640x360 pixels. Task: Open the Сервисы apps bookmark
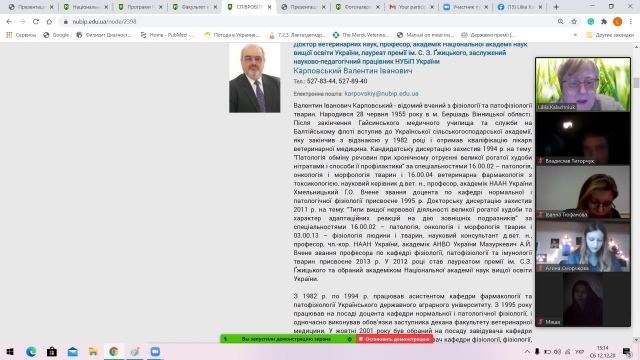[x=21, y=35]
